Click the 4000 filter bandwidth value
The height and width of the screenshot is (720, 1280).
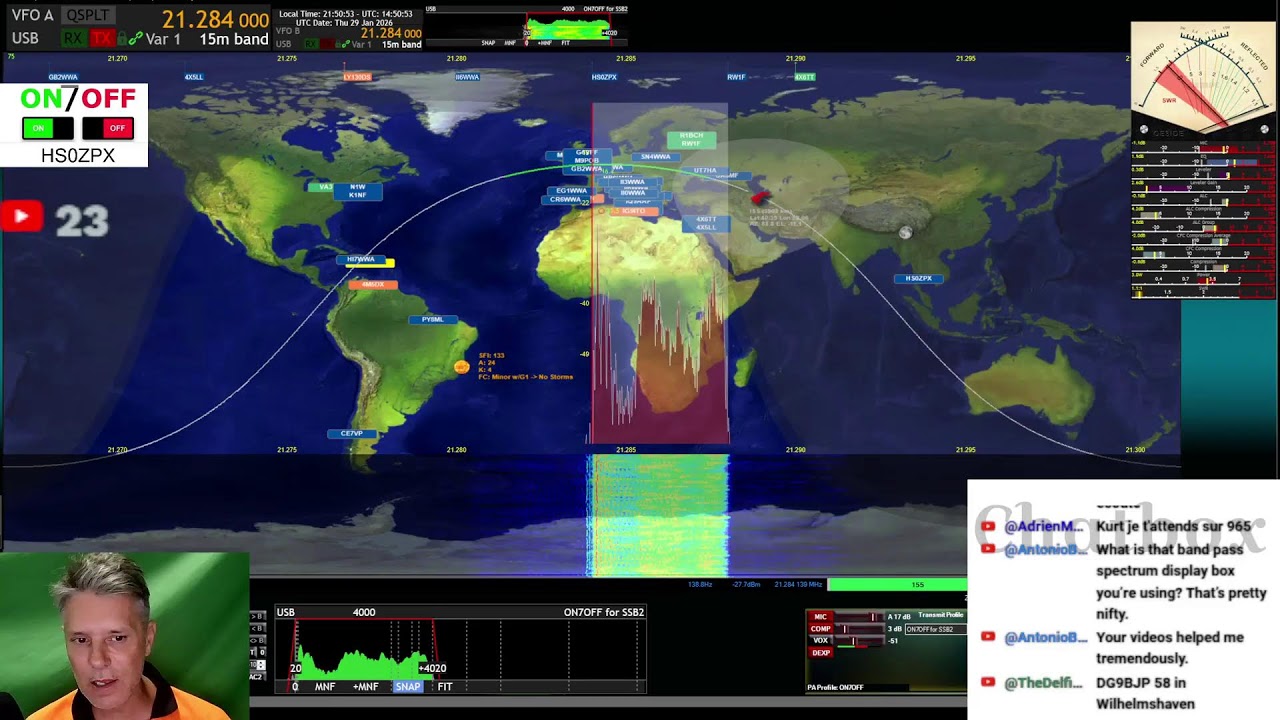click(x=364, y=612)
